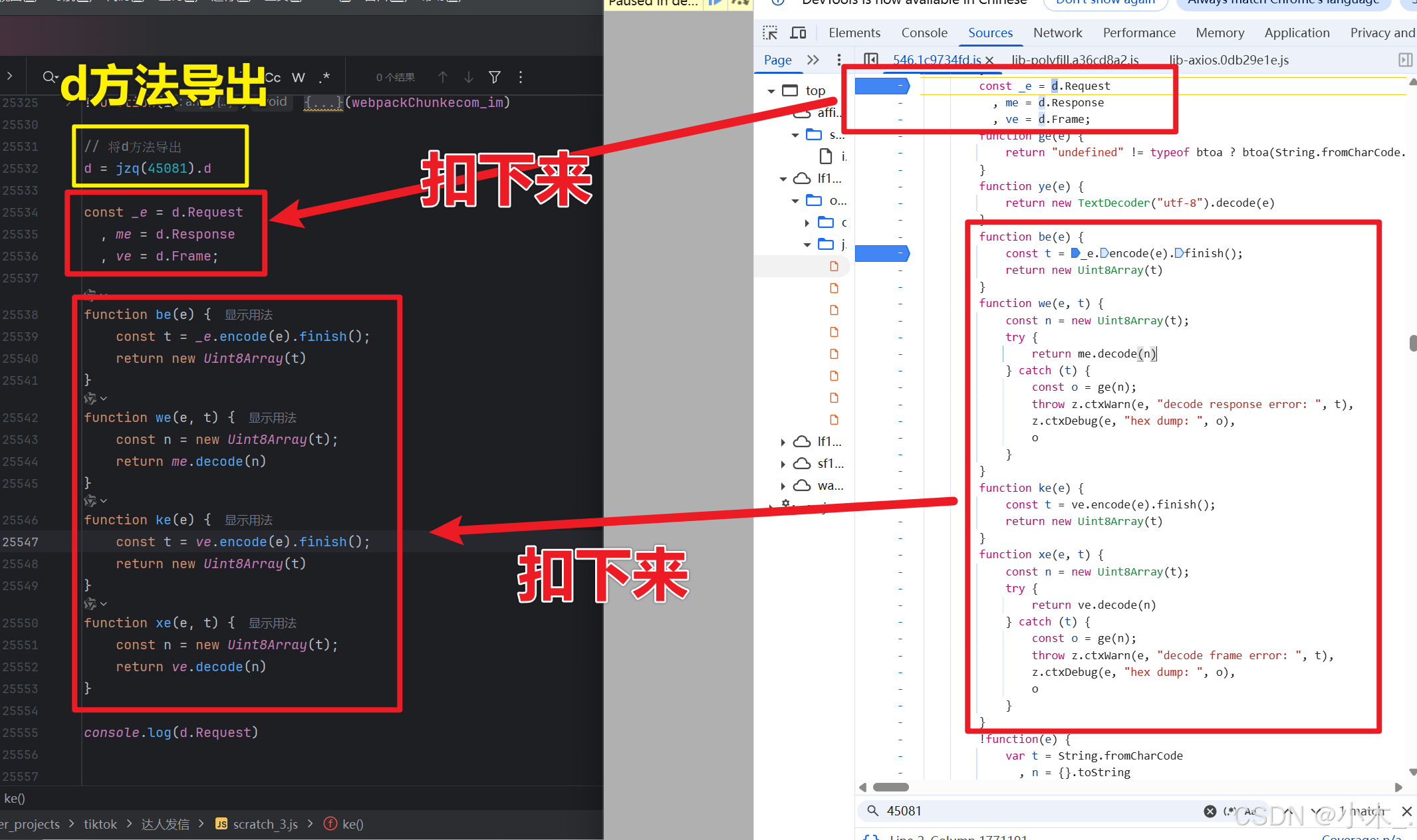Toggle regex .* option in IDE search
Viewport: 1417px width, 840px height.
point(324,77)
